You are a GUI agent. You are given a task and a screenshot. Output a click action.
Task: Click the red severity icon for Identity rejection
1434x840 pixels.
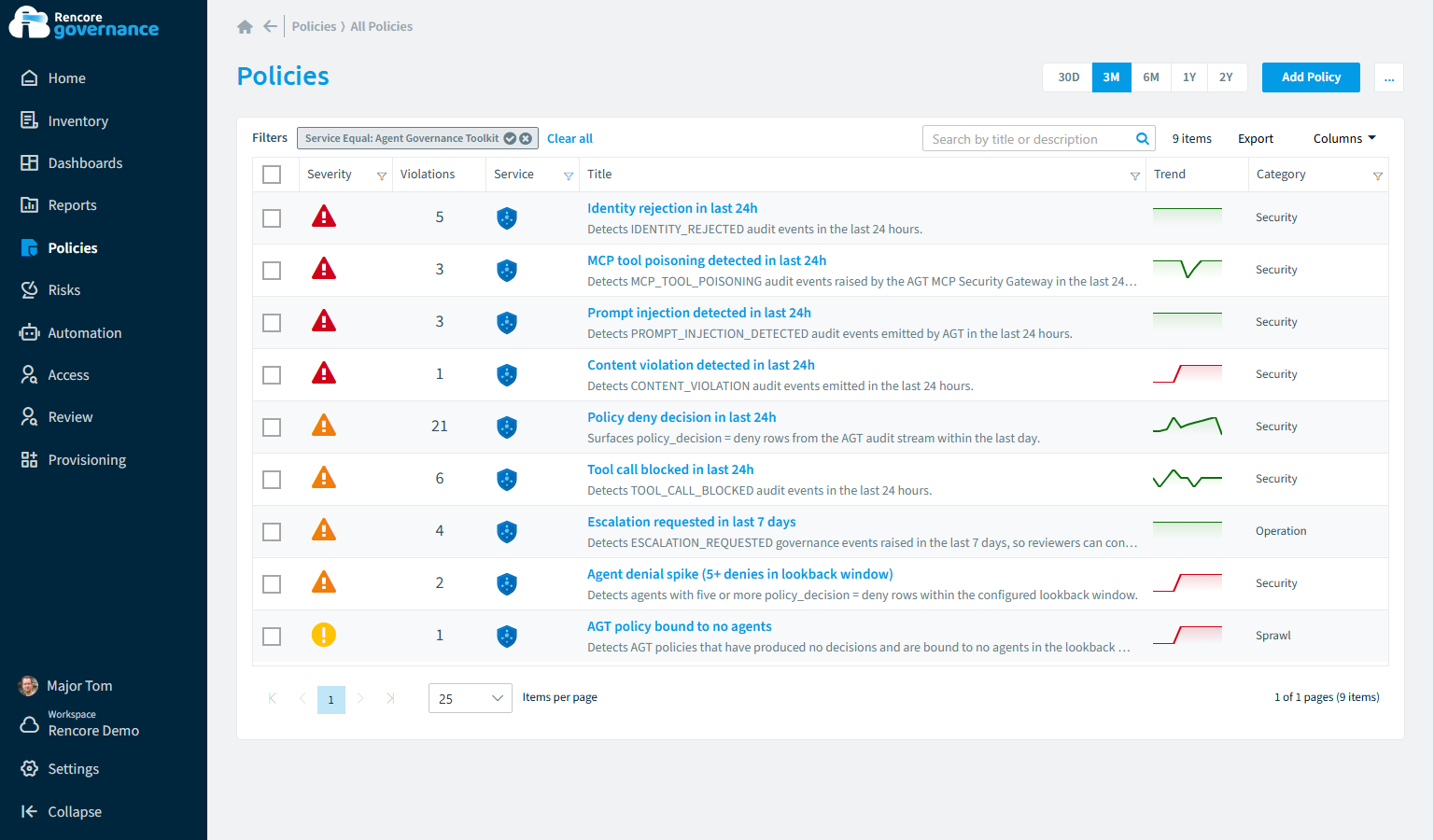click(324, 217)
